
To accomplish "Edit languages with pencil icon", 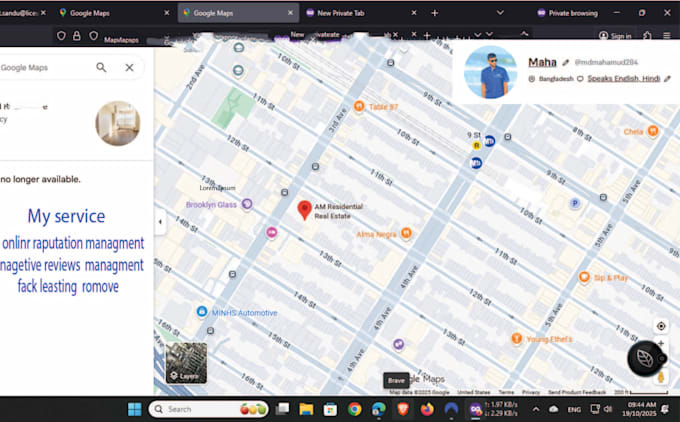I will pos(667,79).
